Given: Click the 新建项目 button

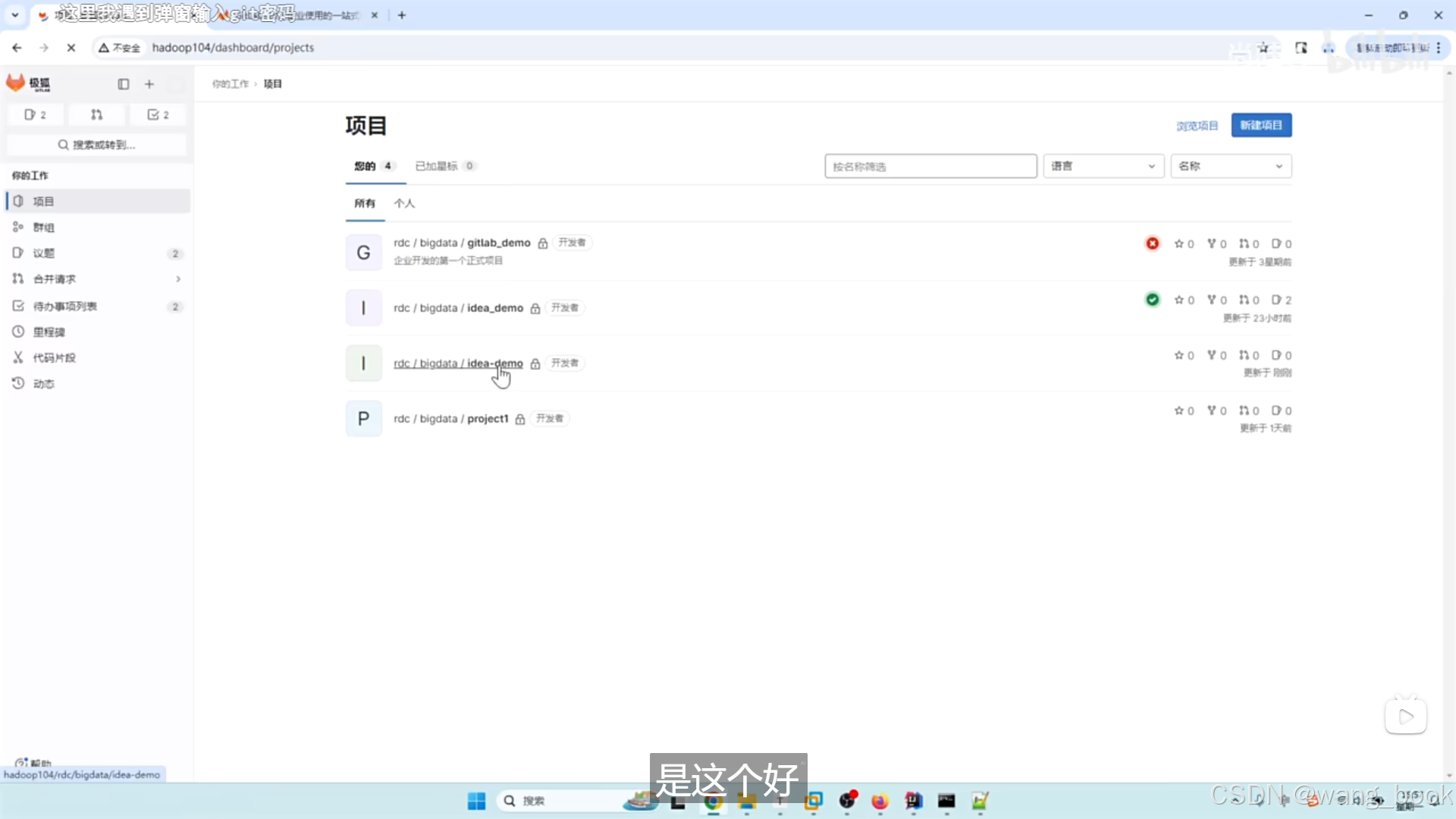Looking at the screenshot, I should point(1261,125).
